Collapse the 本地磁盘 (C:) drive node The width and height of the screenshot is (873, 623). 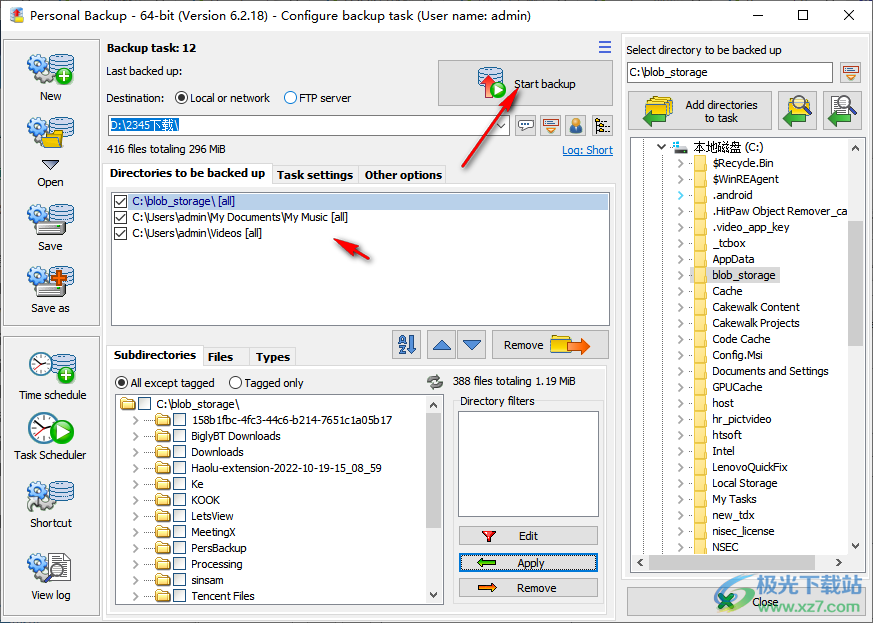[661, 147]
